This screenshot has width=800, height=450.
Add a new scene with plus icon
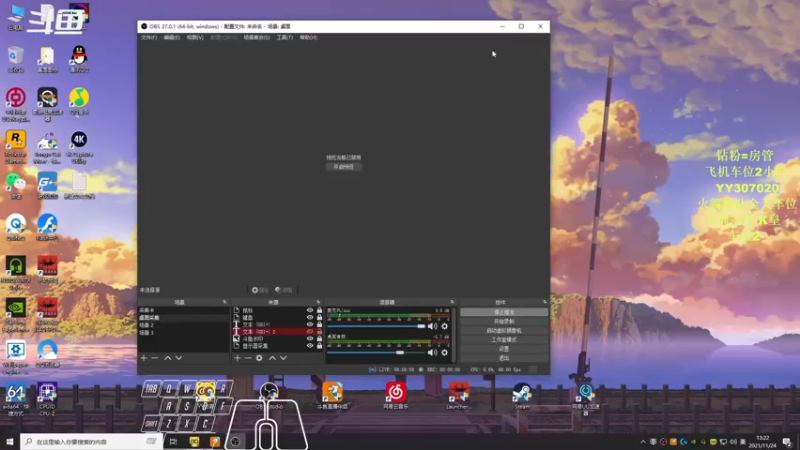[x=144, y=358]
